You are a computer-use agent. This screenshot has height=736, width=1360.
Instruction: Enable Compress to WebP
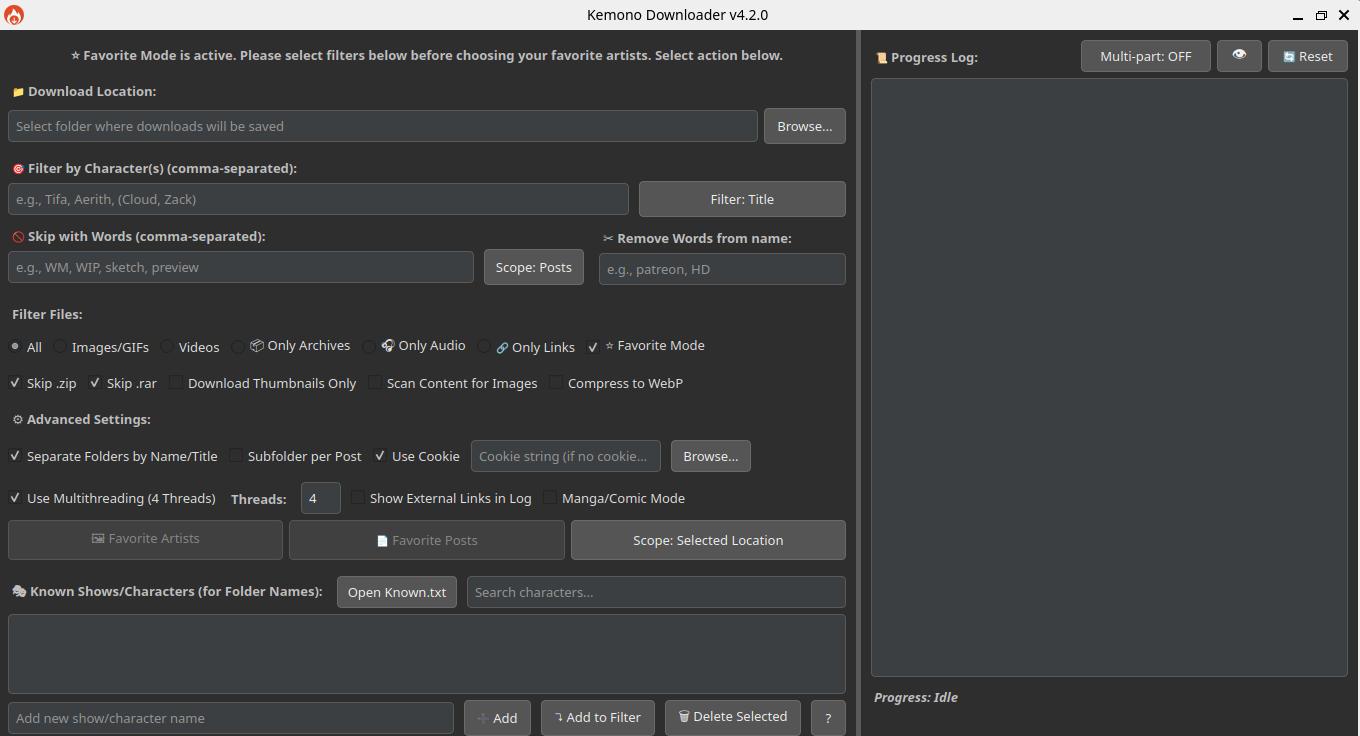557,382
